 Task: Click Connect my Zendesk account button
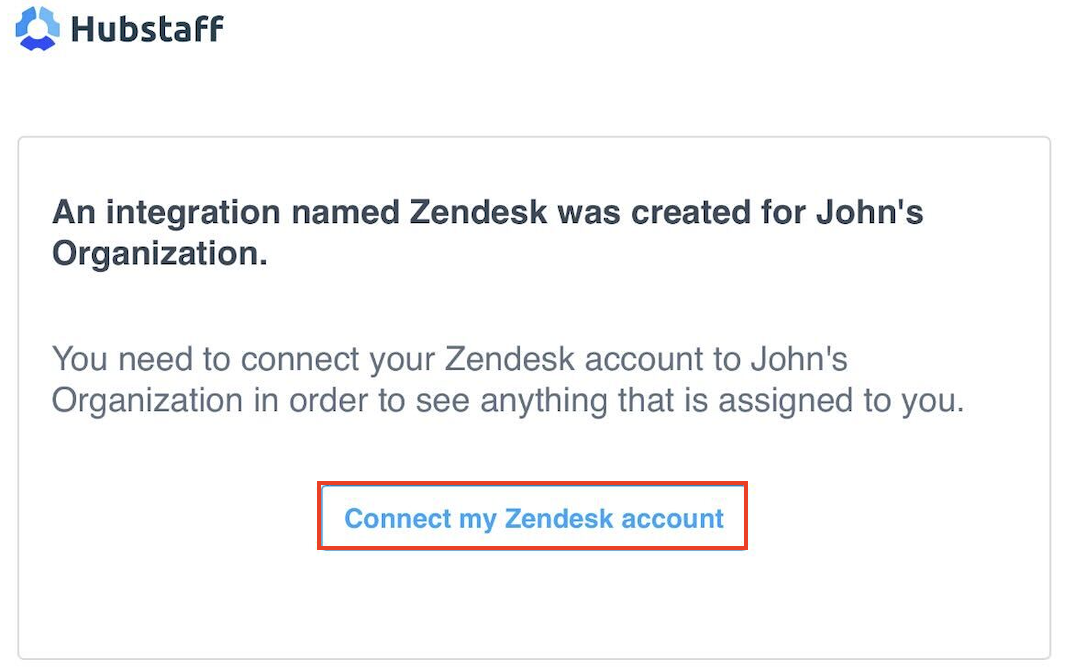coord(532,516)
